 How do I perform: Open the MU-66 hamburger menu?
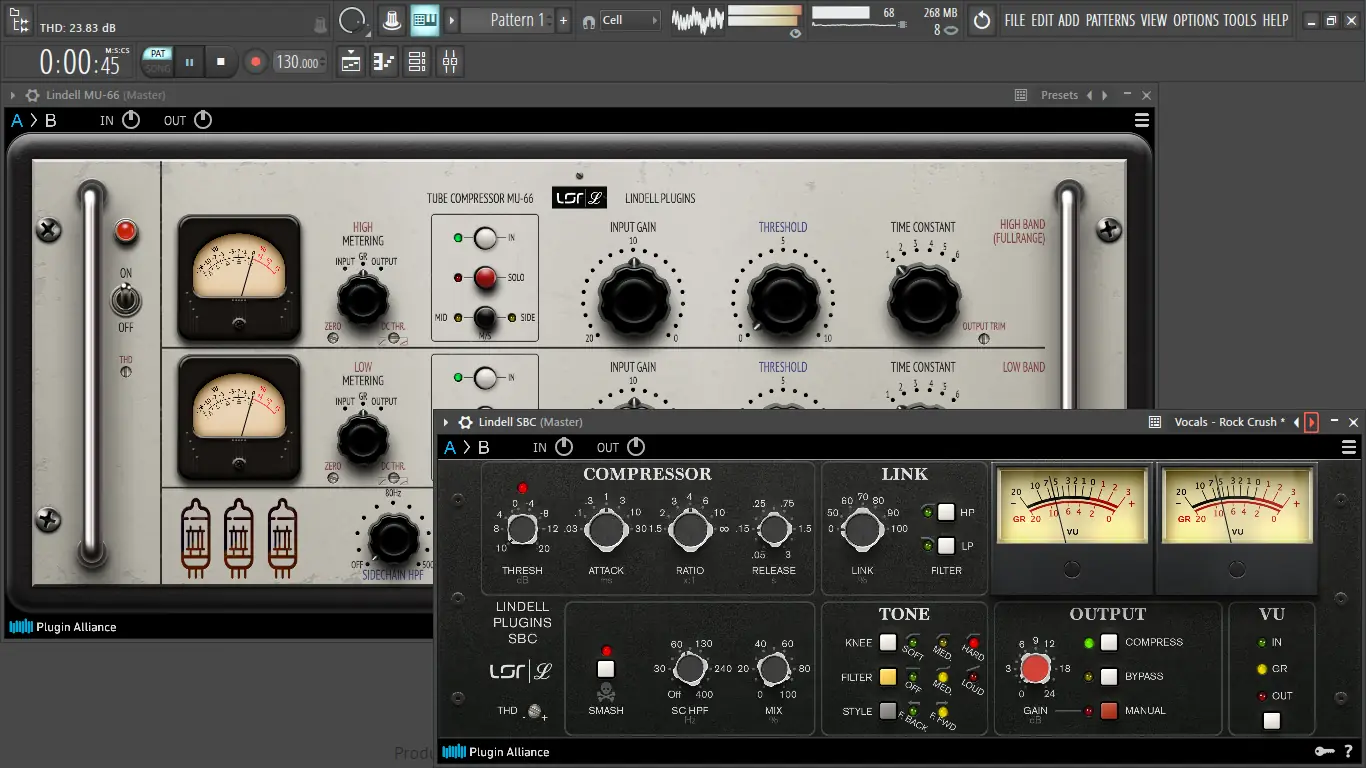tap(1141, 120)
